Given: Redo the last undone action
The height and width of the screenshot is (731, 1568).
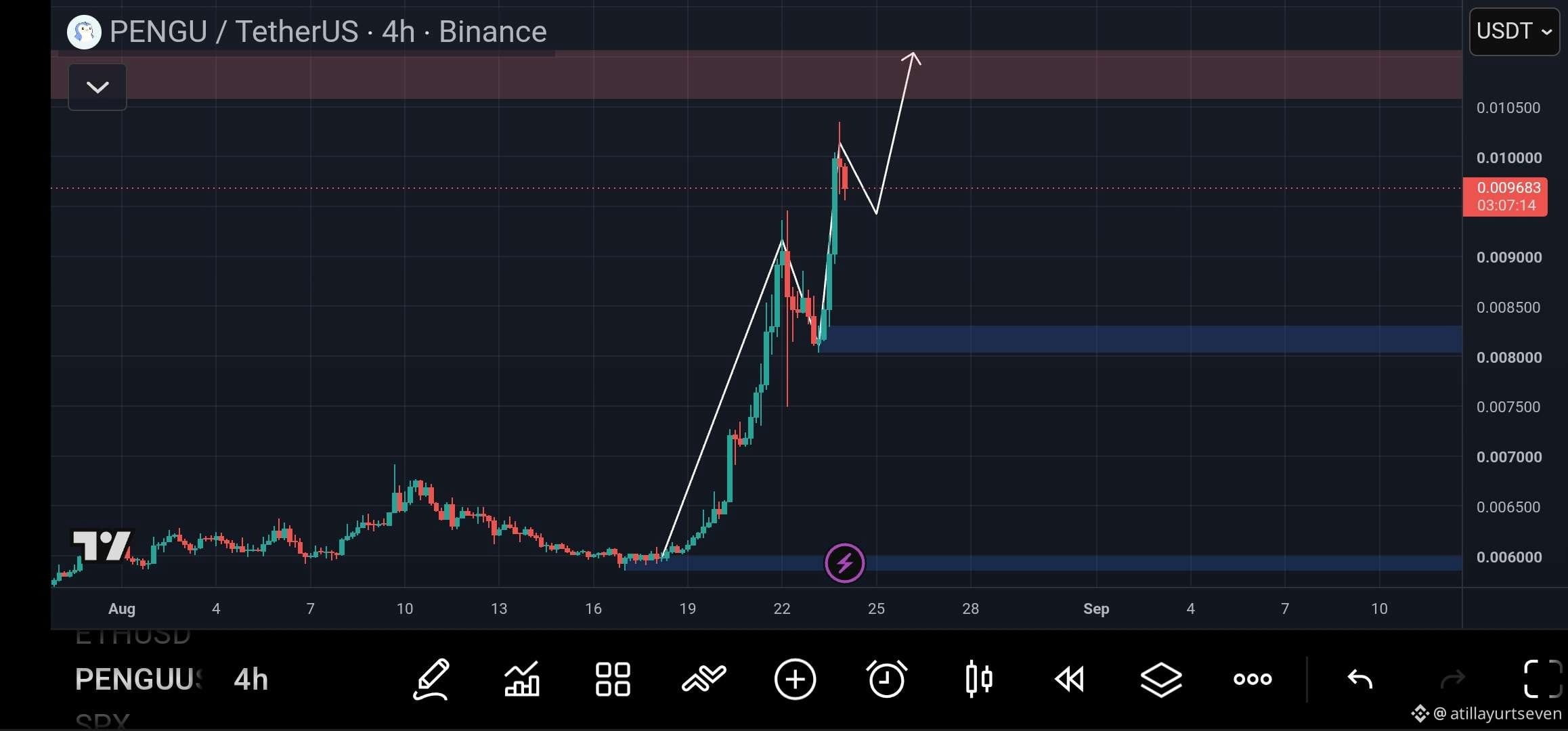Looking at the screenshot, I should tap(1453, 679).
